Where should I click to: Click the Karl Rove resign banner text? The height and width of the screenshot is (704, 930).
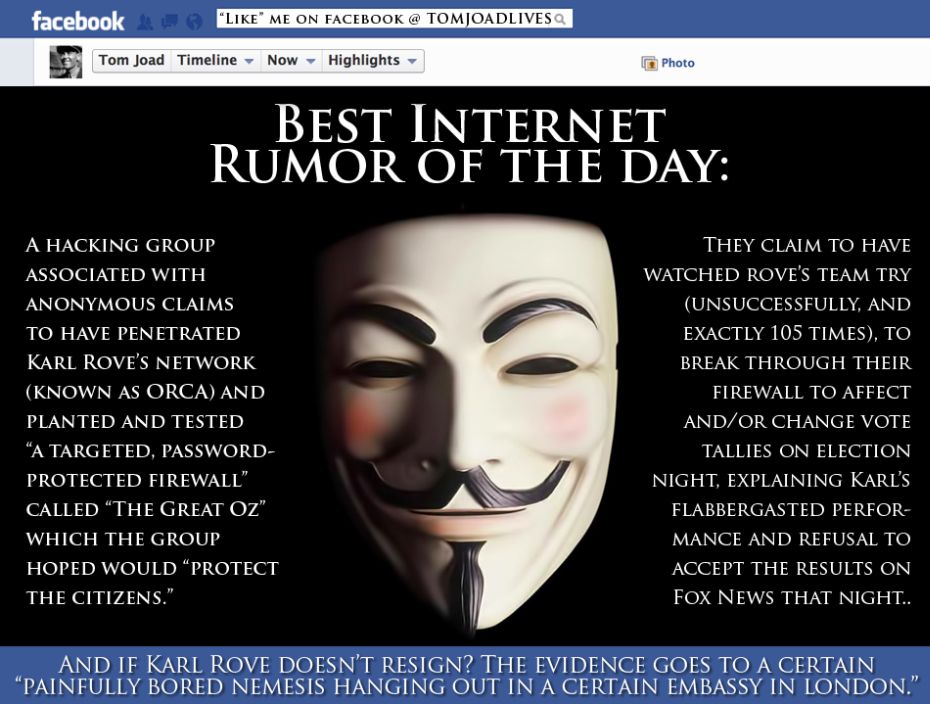point(466,675)
